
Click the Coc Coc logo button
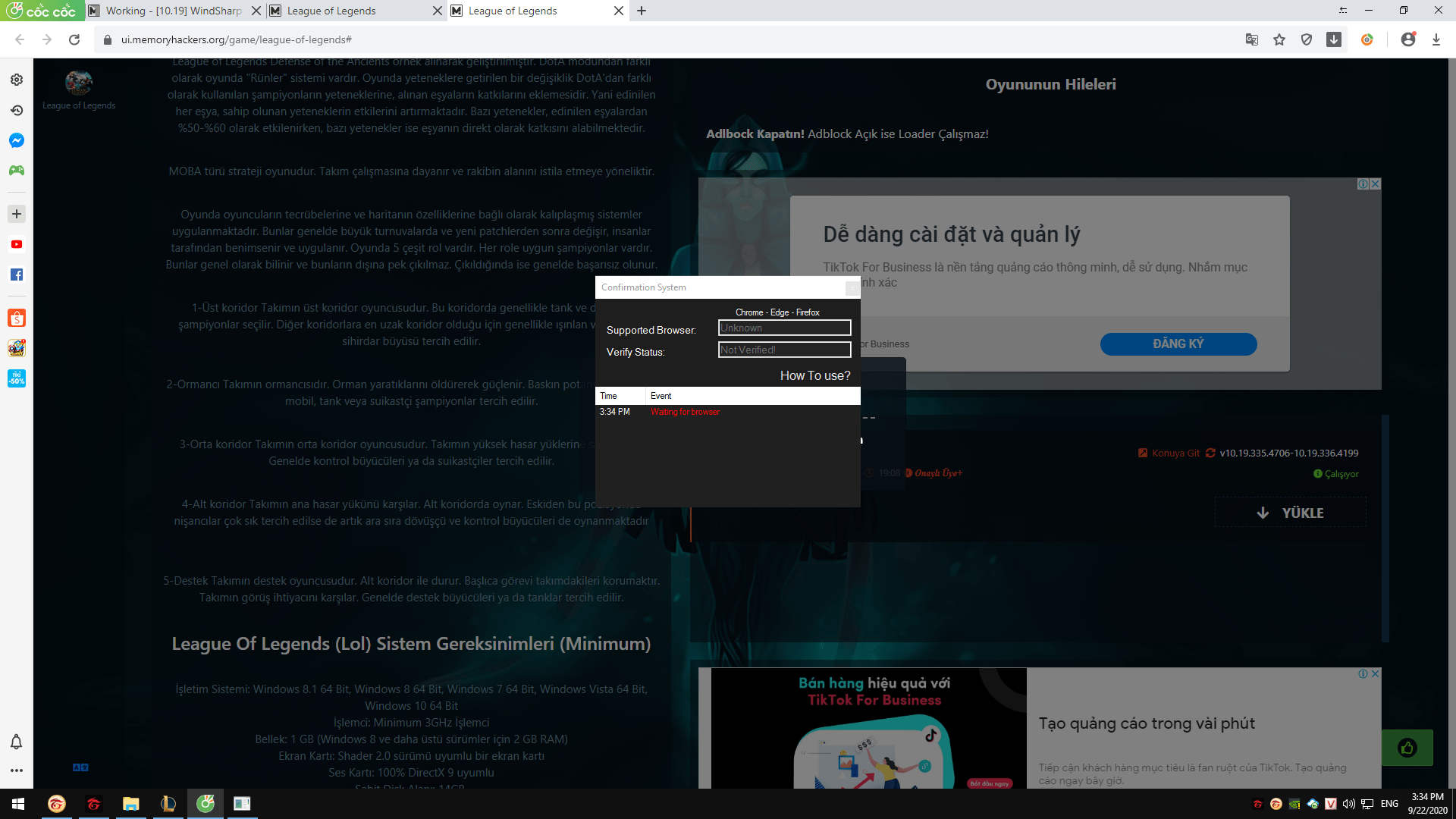pyautogui.click(x=41, y=11)
